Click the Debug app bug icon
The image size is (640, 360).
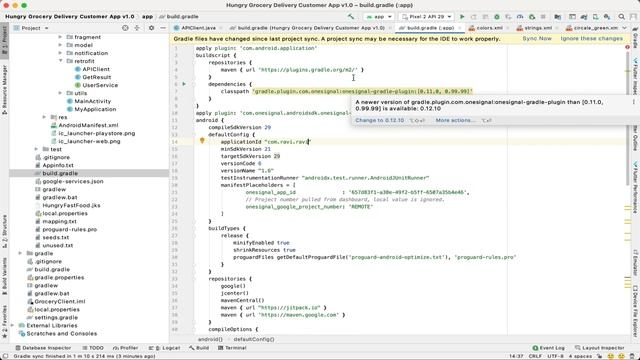[x=497, y=17]
